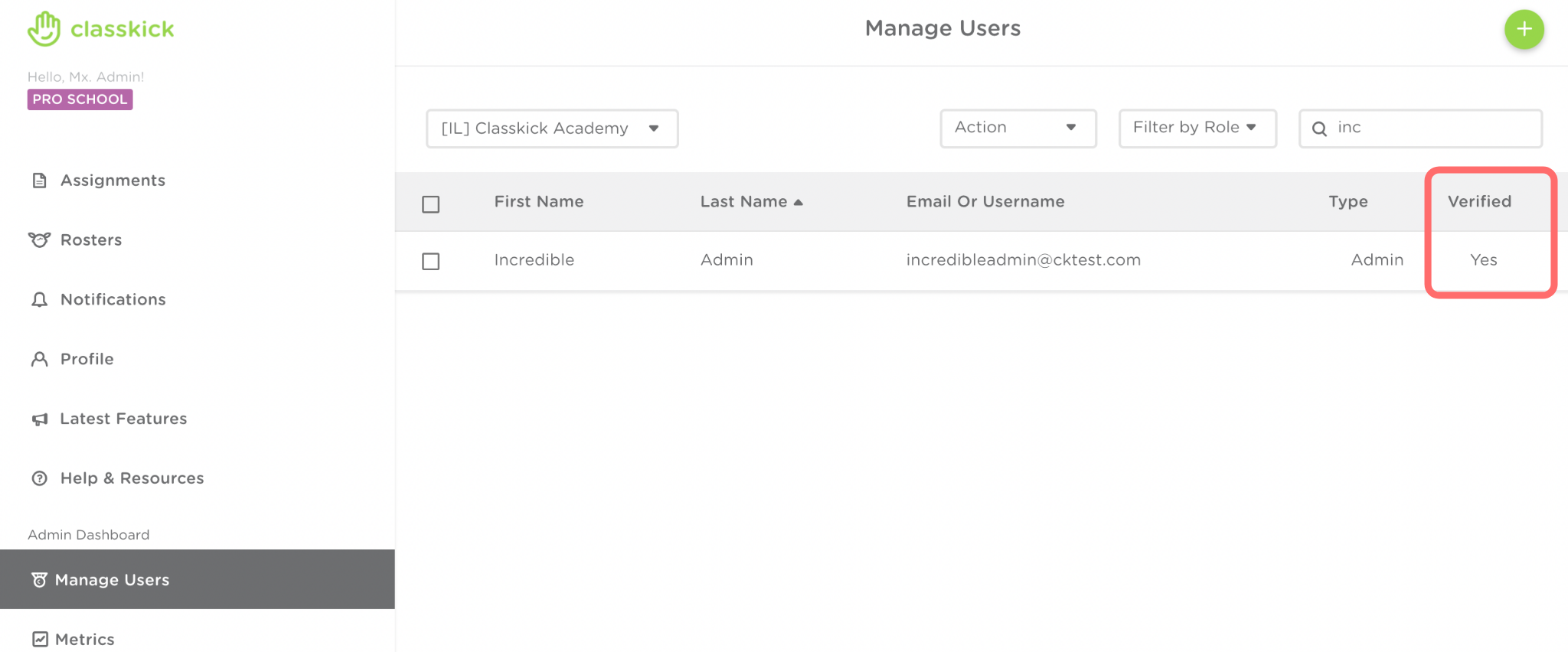Click the search magnifier icon
This screenshot has width=1568, height=652.
1319,129
